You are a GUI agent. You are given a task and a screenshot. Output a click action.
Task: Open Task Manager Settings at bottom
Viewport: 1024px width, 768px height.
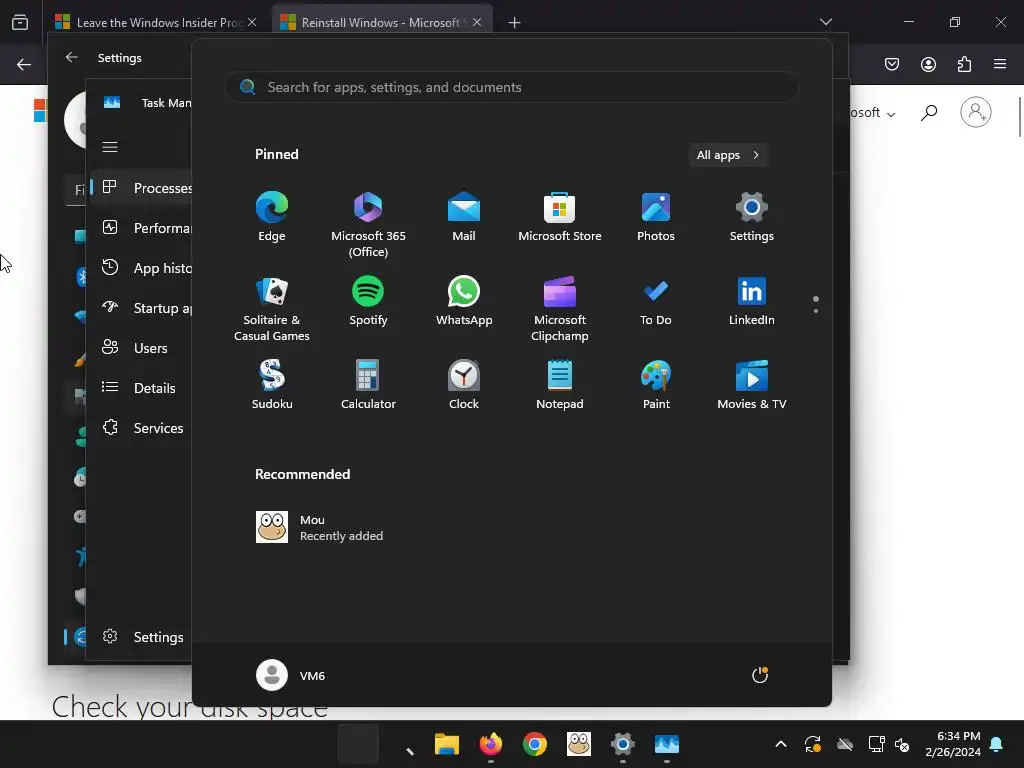tap(142, 637)
